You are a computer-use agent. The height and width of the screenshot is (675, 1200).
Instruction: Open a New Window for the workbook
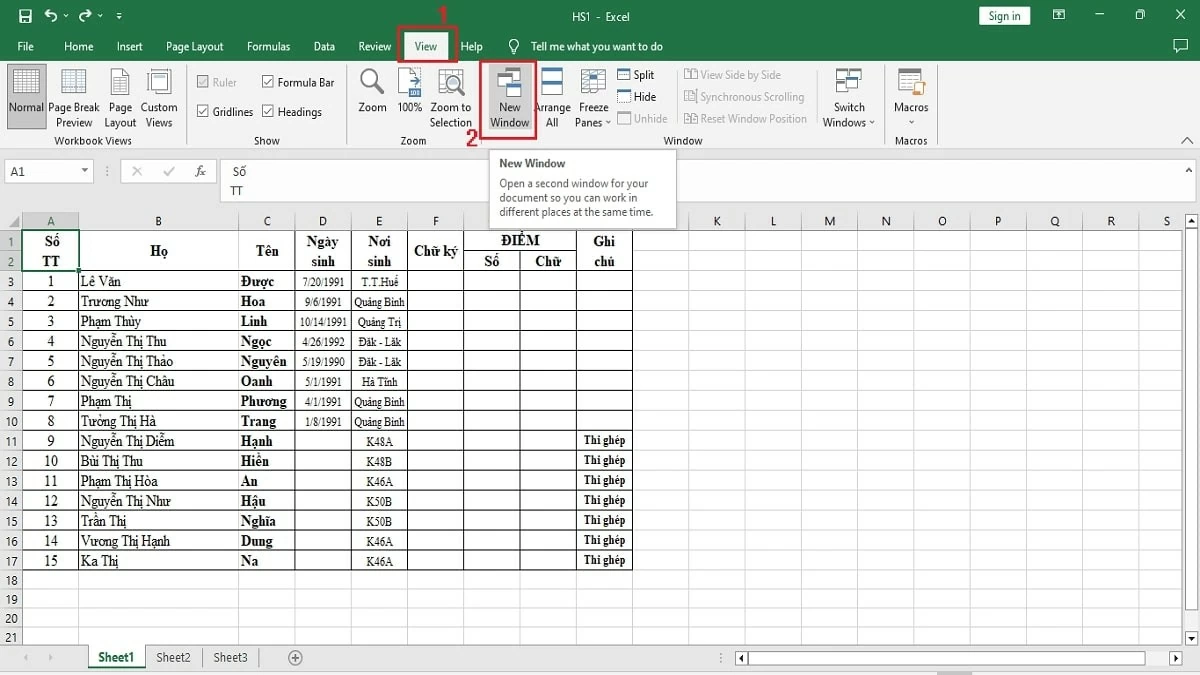tap(508, 96)
